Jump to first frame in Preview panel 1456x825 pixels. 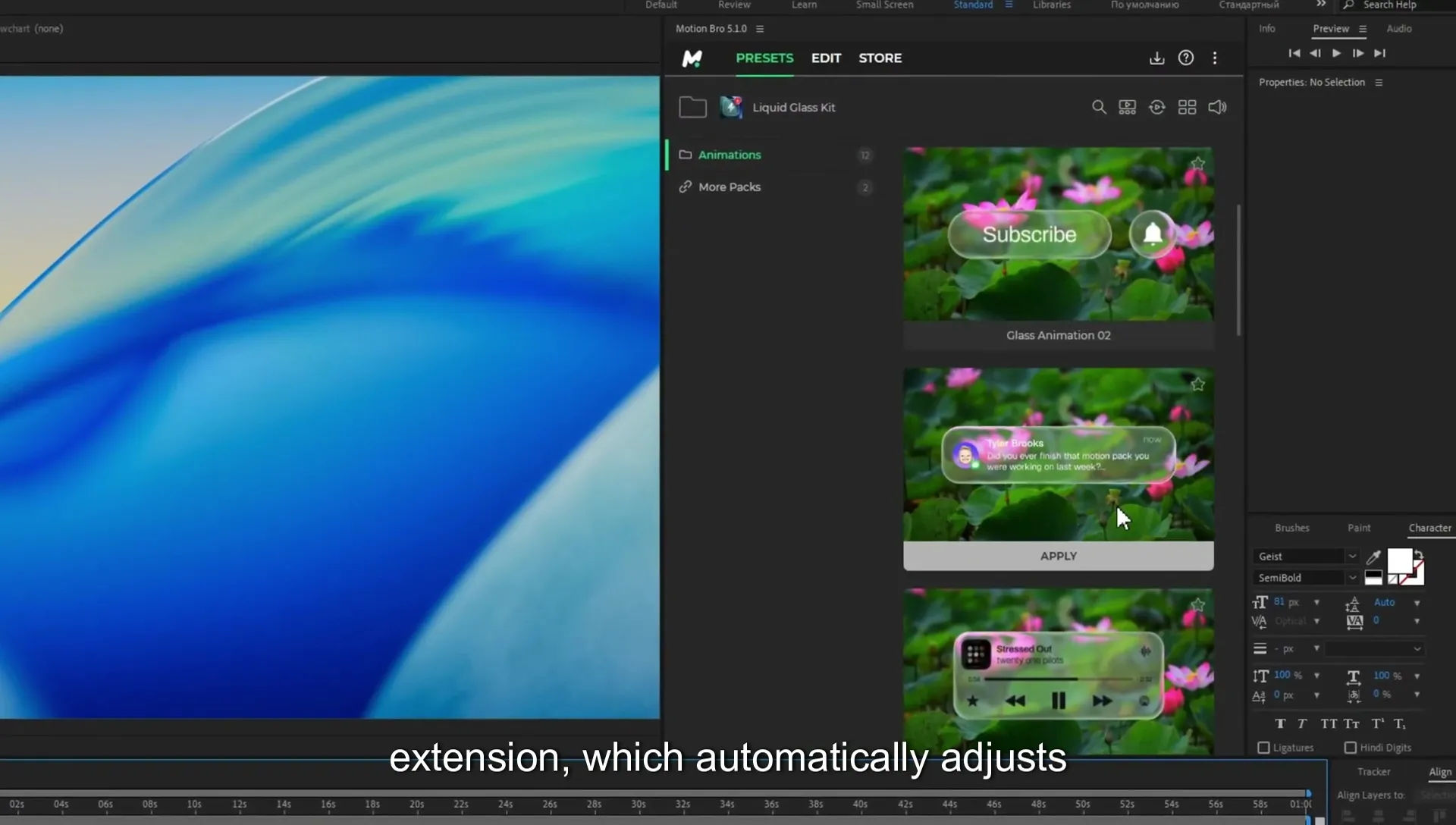[x=1294, y=53]
